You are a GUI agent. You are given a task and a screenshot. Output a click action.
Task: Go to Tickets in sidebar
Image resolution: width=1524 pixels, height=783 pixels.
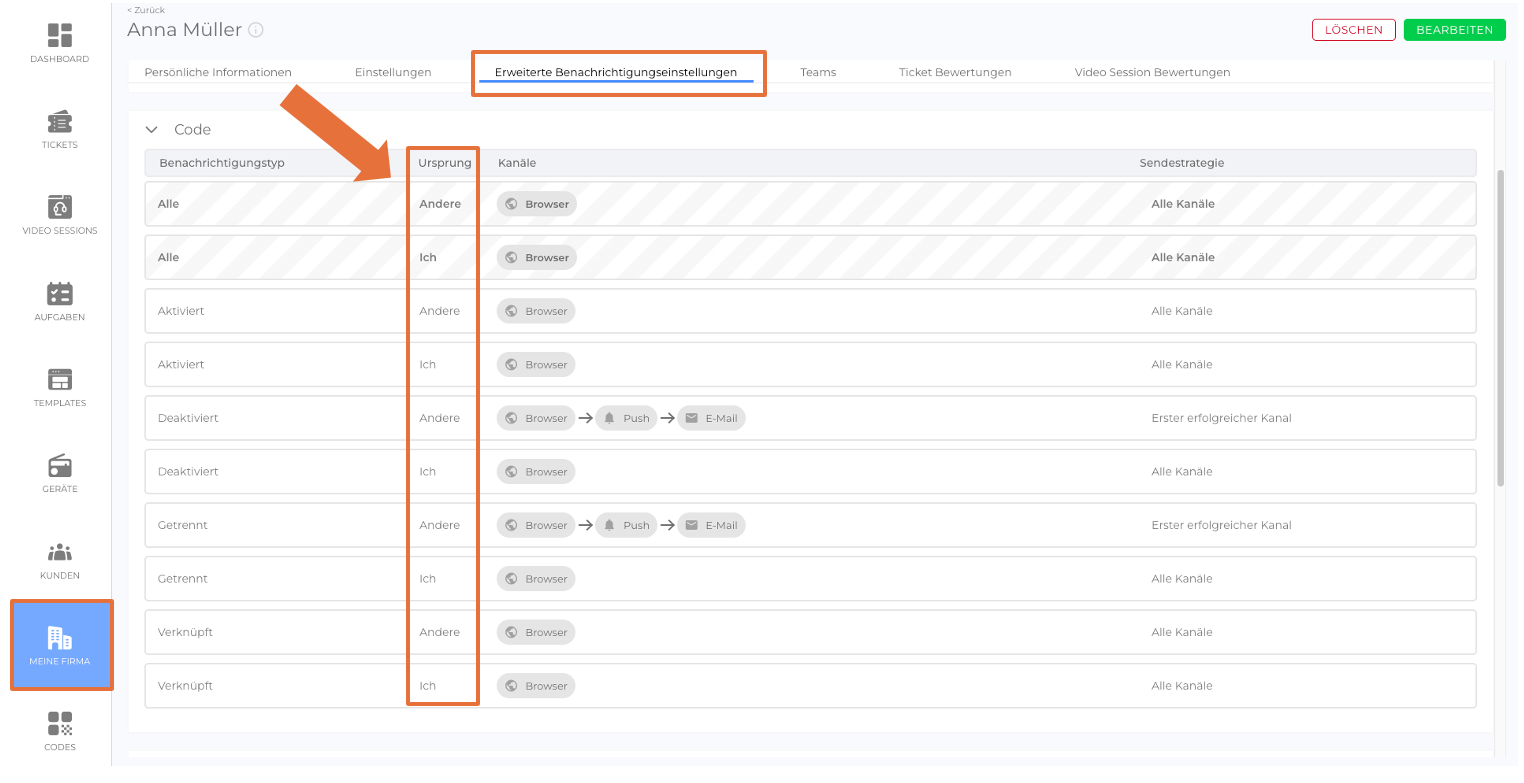60,122
